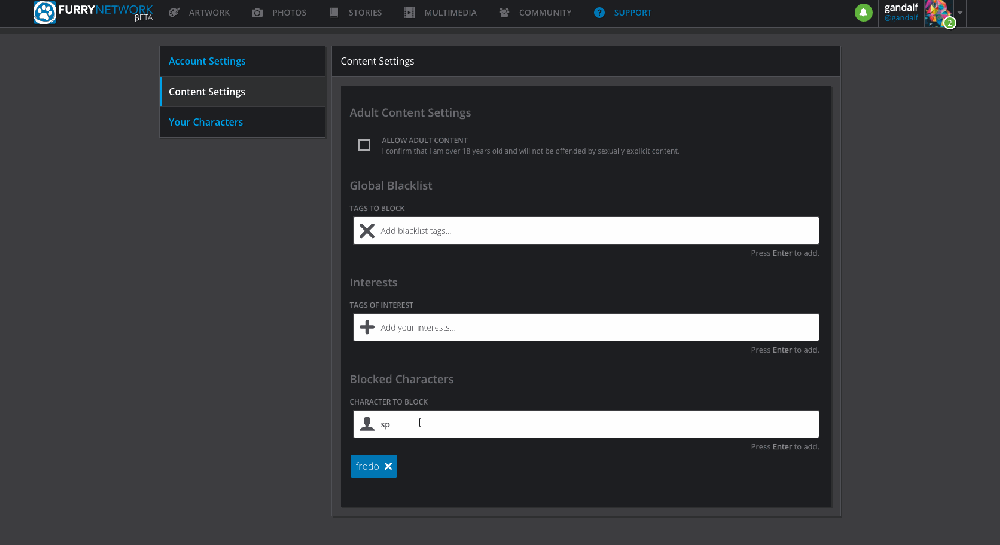Screen dimensions: 1000x545
Task: Click the Photos camera icon
Action: (258, 13)
